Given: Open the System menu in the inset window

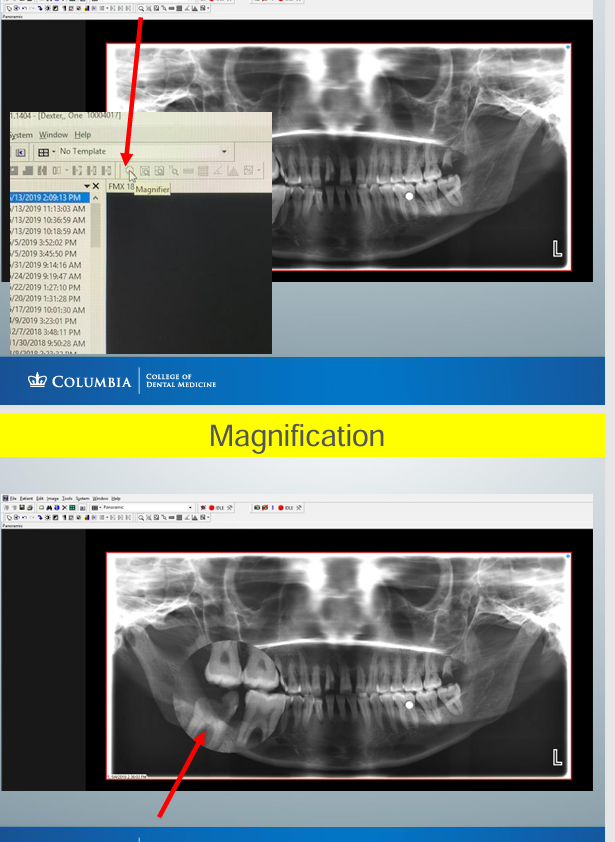Looking at the screenshot, I should click(x=20, y=135).
